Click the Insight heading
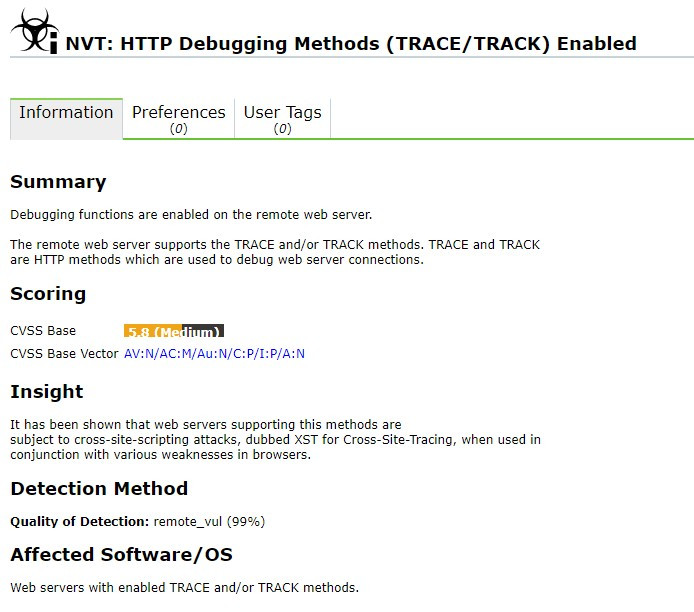694x612 pixels. click(x=47, y=392)
